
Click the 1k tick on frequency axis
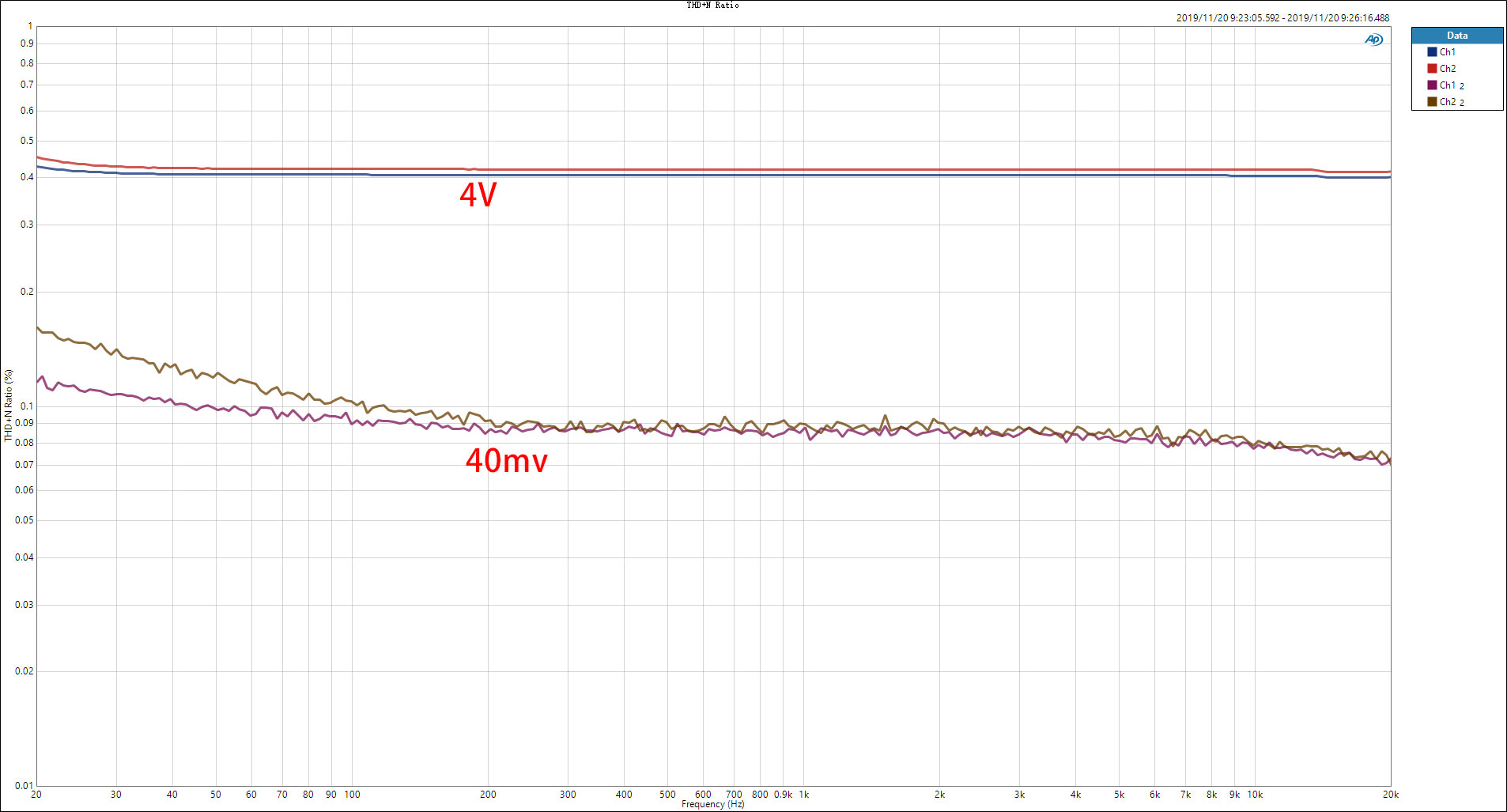coord(804,795)
